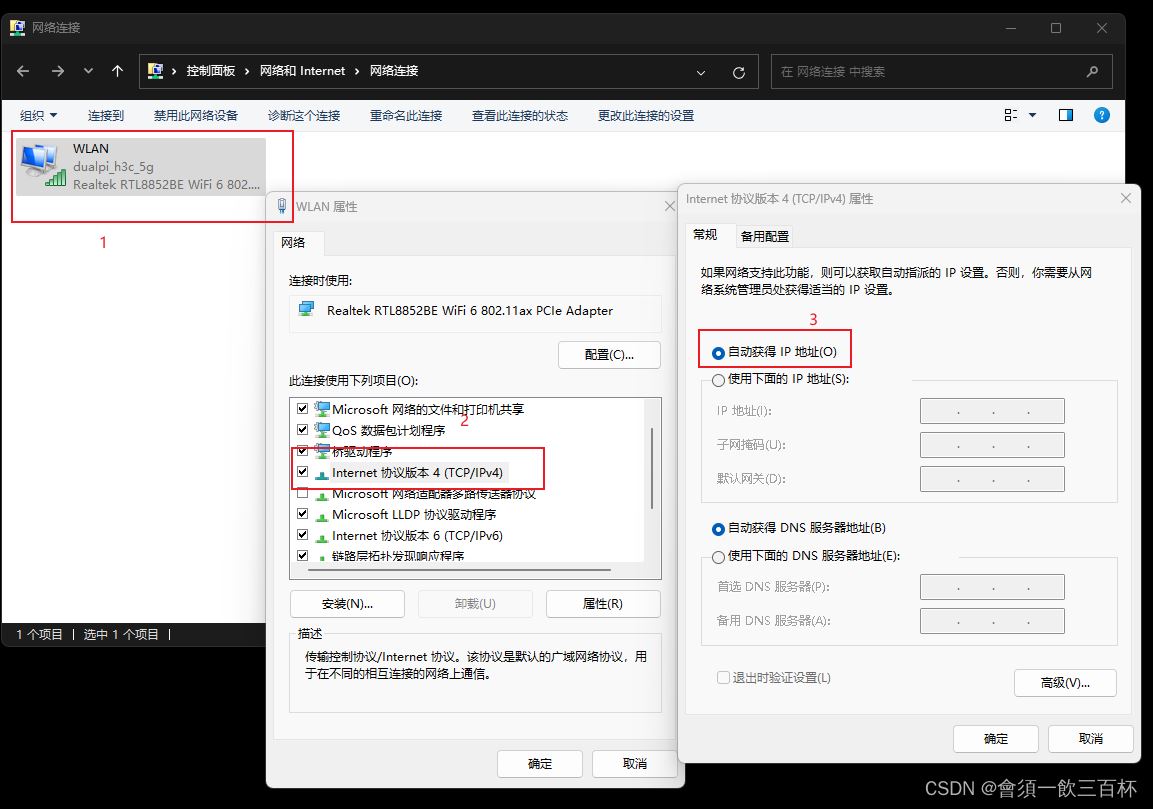
Task: Open 高级(V)... settings
Action: [x=1065, y=683]
